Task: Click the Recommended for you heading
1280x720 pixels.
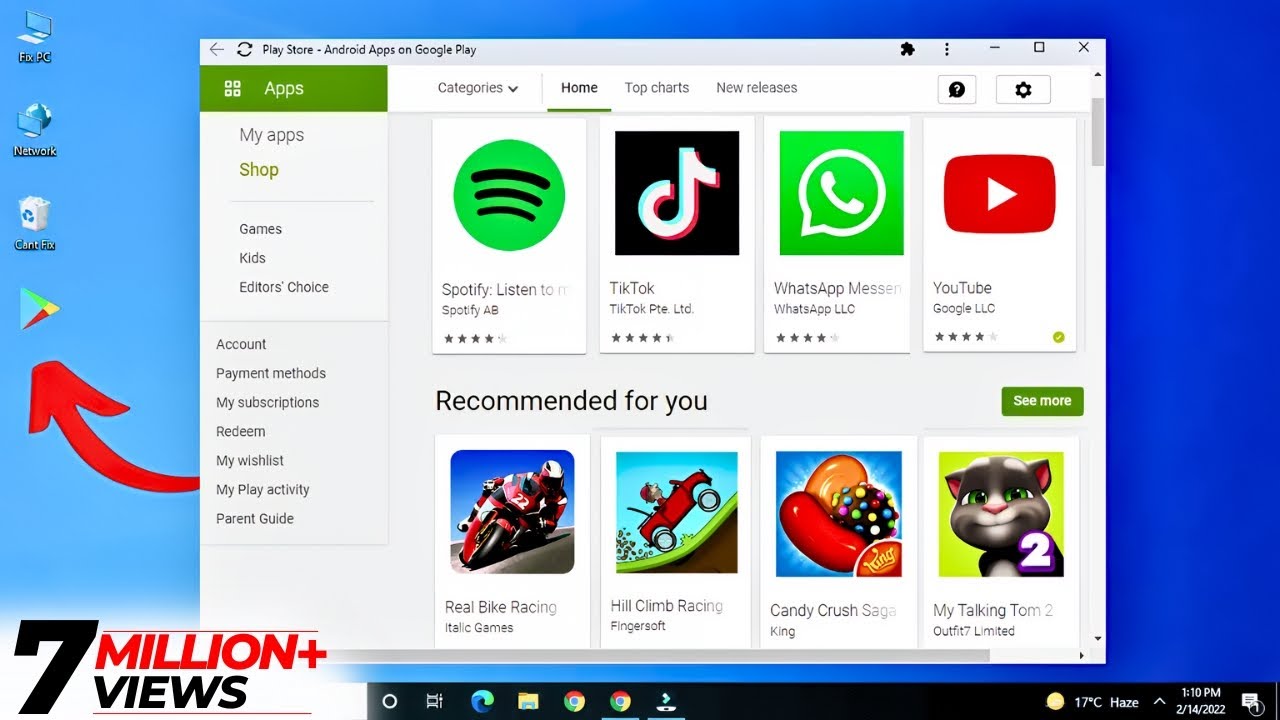Action: coord(571,401)
